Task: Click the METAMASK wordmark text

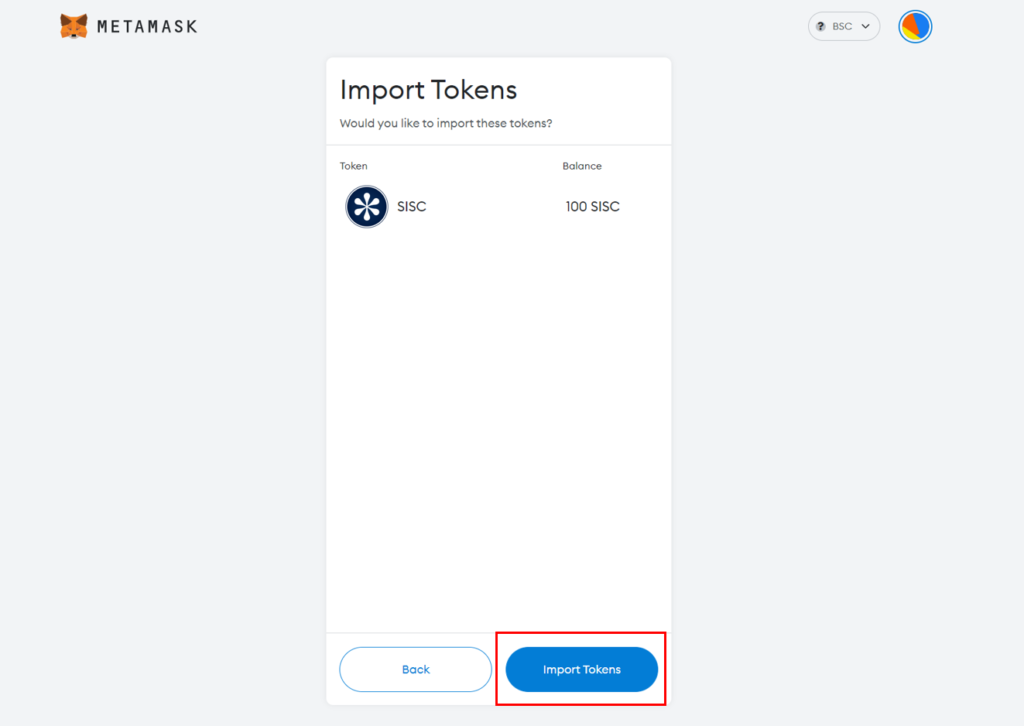Action: click(147, 27)
